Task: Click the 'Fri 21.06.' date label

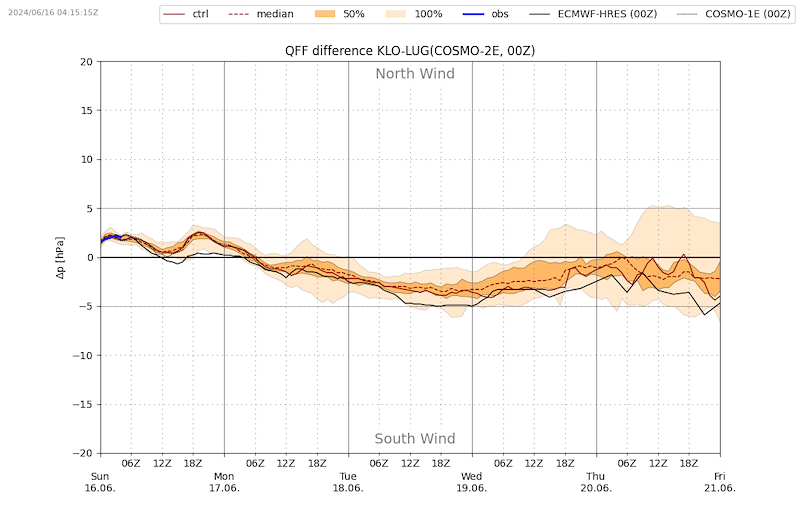Action: 719,482
